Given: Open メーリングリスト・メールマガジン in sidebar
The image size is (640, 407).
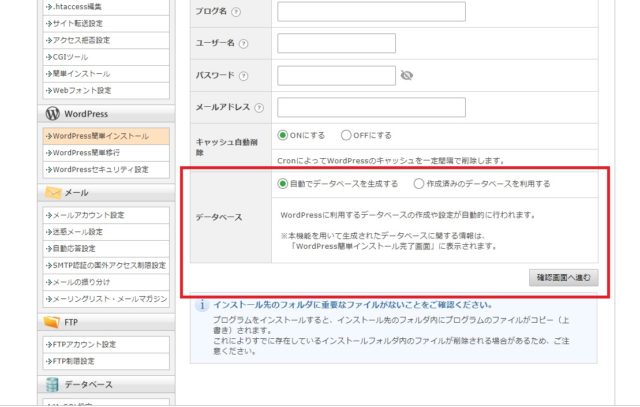Looking at the screenshot, I should (106, 299).
